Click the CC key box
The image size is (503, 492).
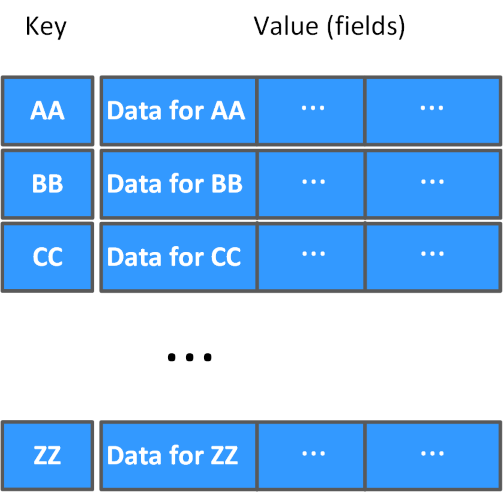(x=47, y=257)
